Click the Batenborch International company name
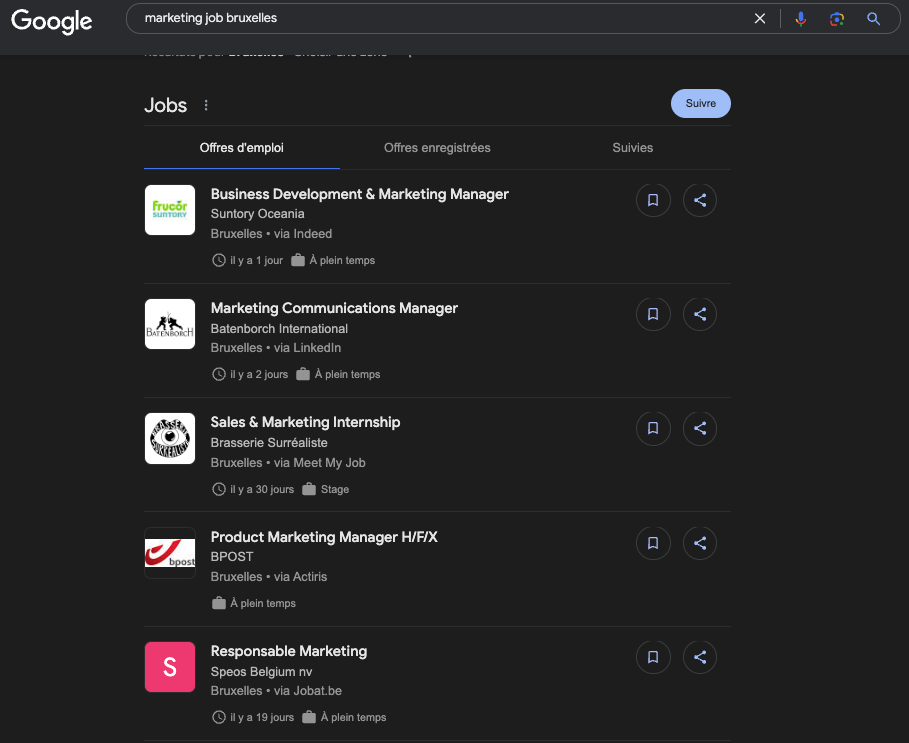Screen dimensions: 909x743 click(x=279, y=329)
